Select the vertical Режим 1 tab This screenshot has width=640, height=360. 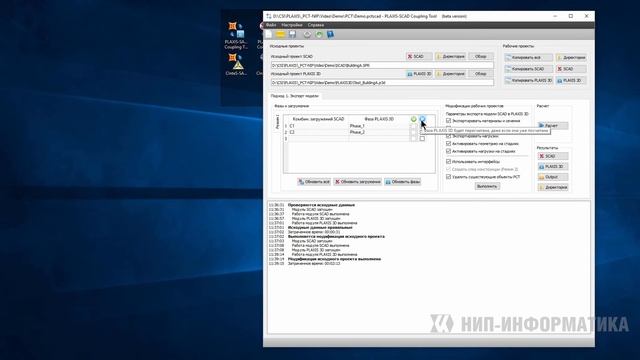pyautogui.click(x=278, y=122)
